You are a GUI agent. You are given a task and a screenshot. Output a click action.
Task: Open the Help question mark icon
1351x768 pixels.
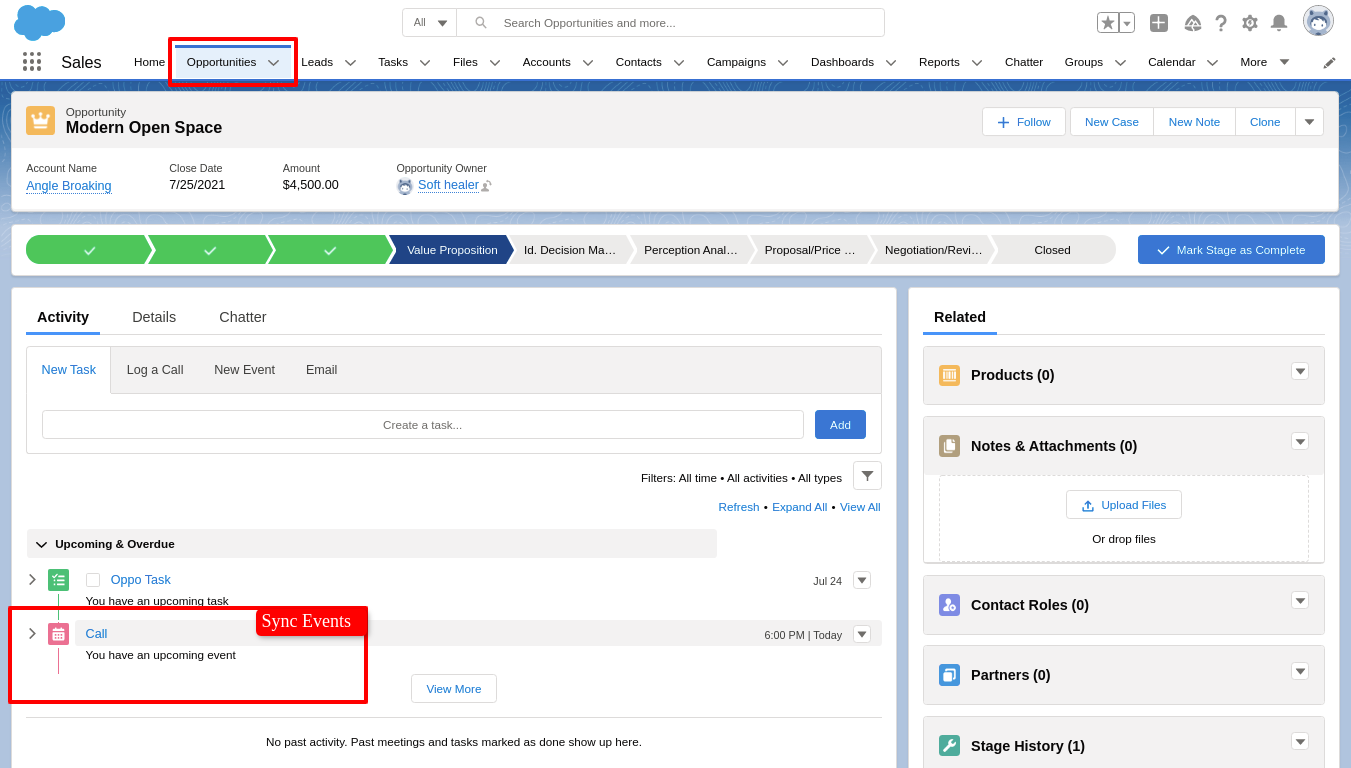click(x=1221, y=22)
